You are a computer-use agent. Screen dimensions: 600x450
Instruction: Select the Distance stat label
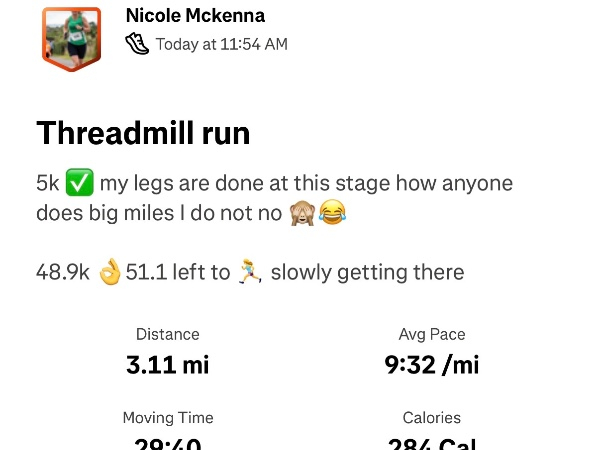pyautogui.click(x=168, y=335)
